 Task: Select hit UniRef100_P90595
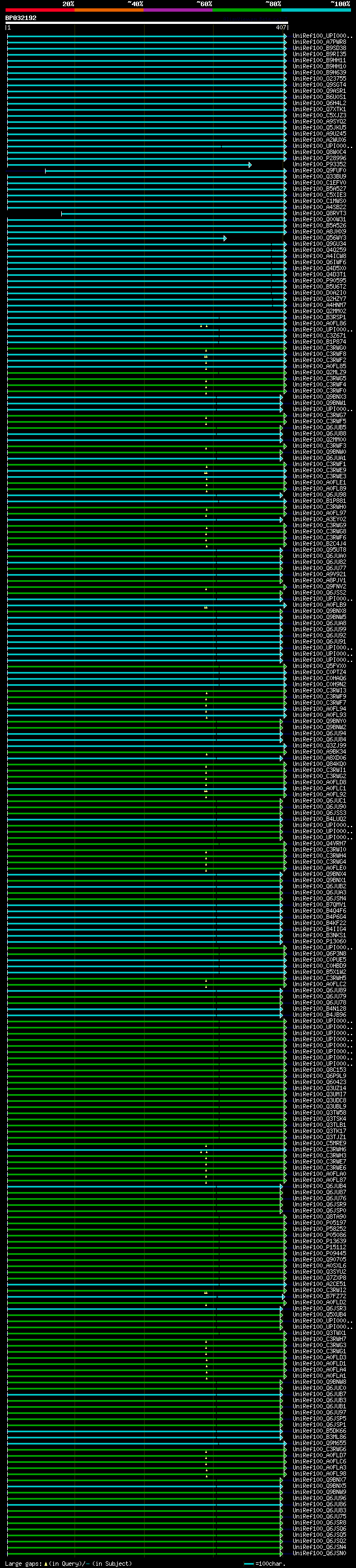point(319,280)
